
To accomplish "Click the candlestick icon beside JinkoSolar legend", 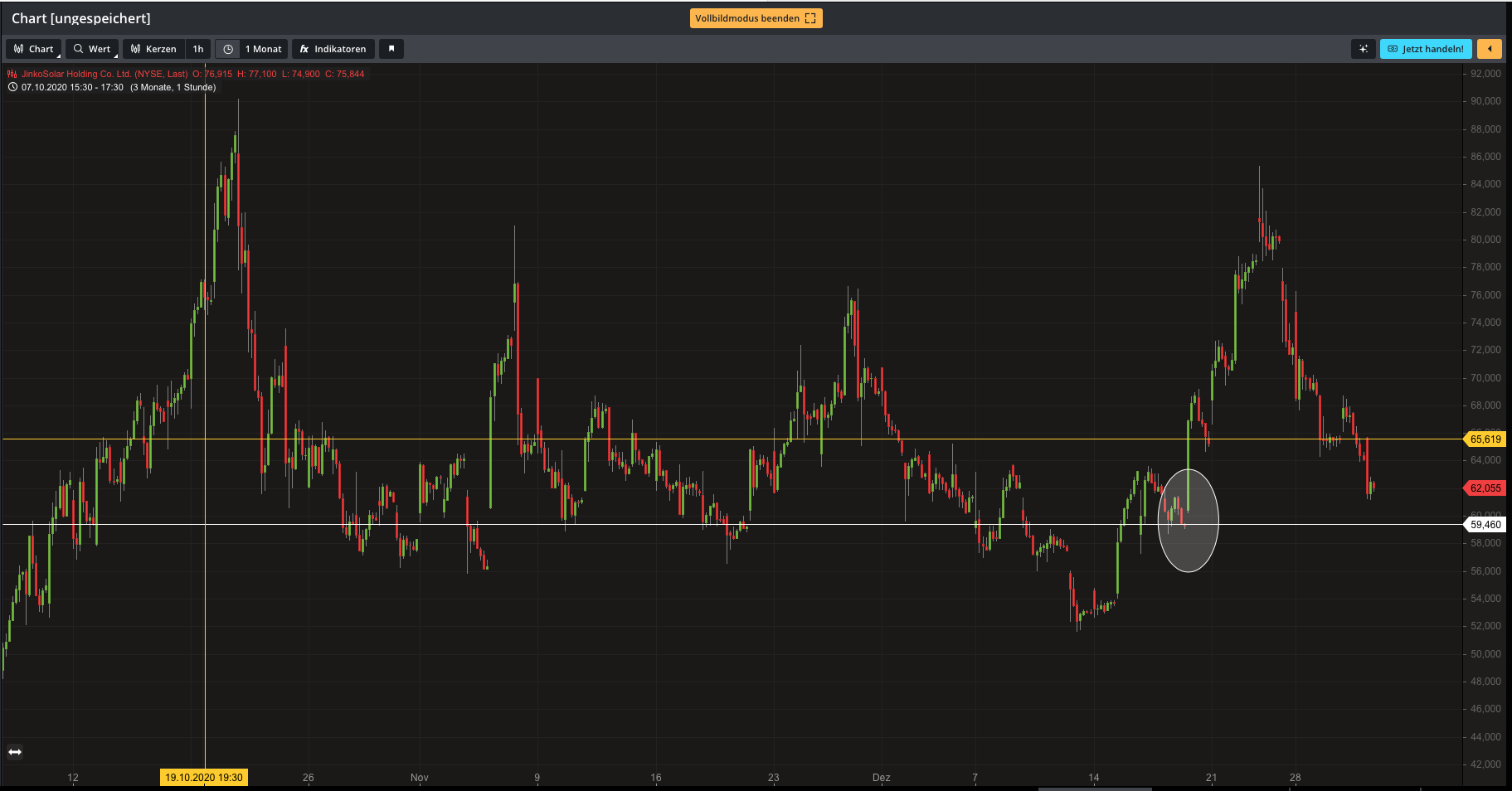I will 12,74.
